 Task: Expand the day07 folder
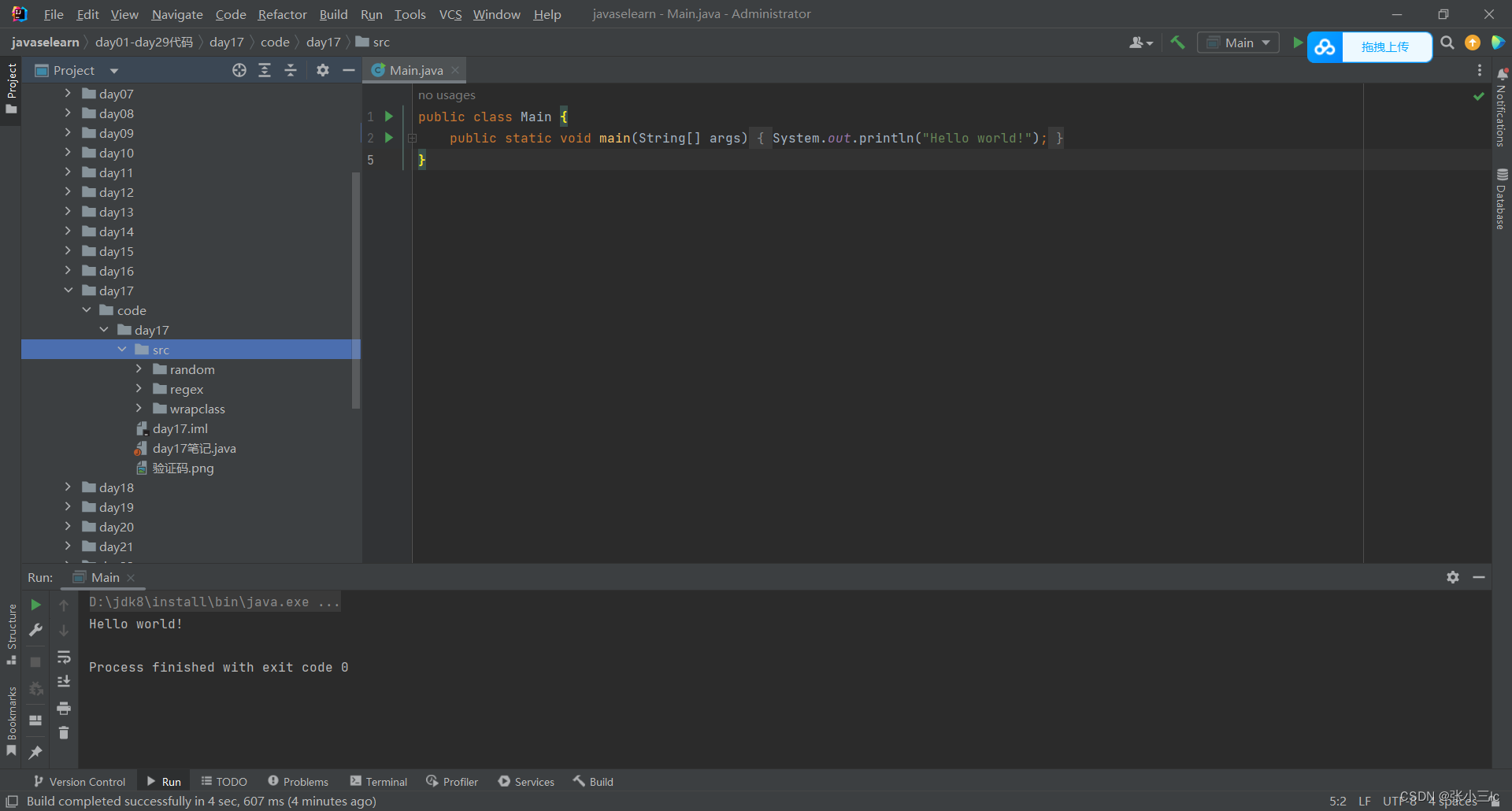(x=68, y=93)
